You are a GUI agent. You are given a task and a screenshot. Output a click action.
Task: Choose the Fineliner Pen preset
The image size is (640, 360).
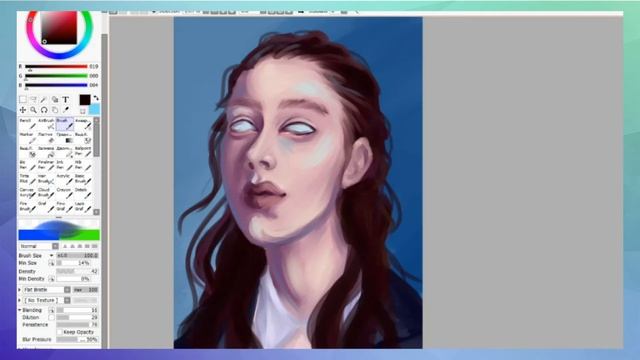[47, 165]
